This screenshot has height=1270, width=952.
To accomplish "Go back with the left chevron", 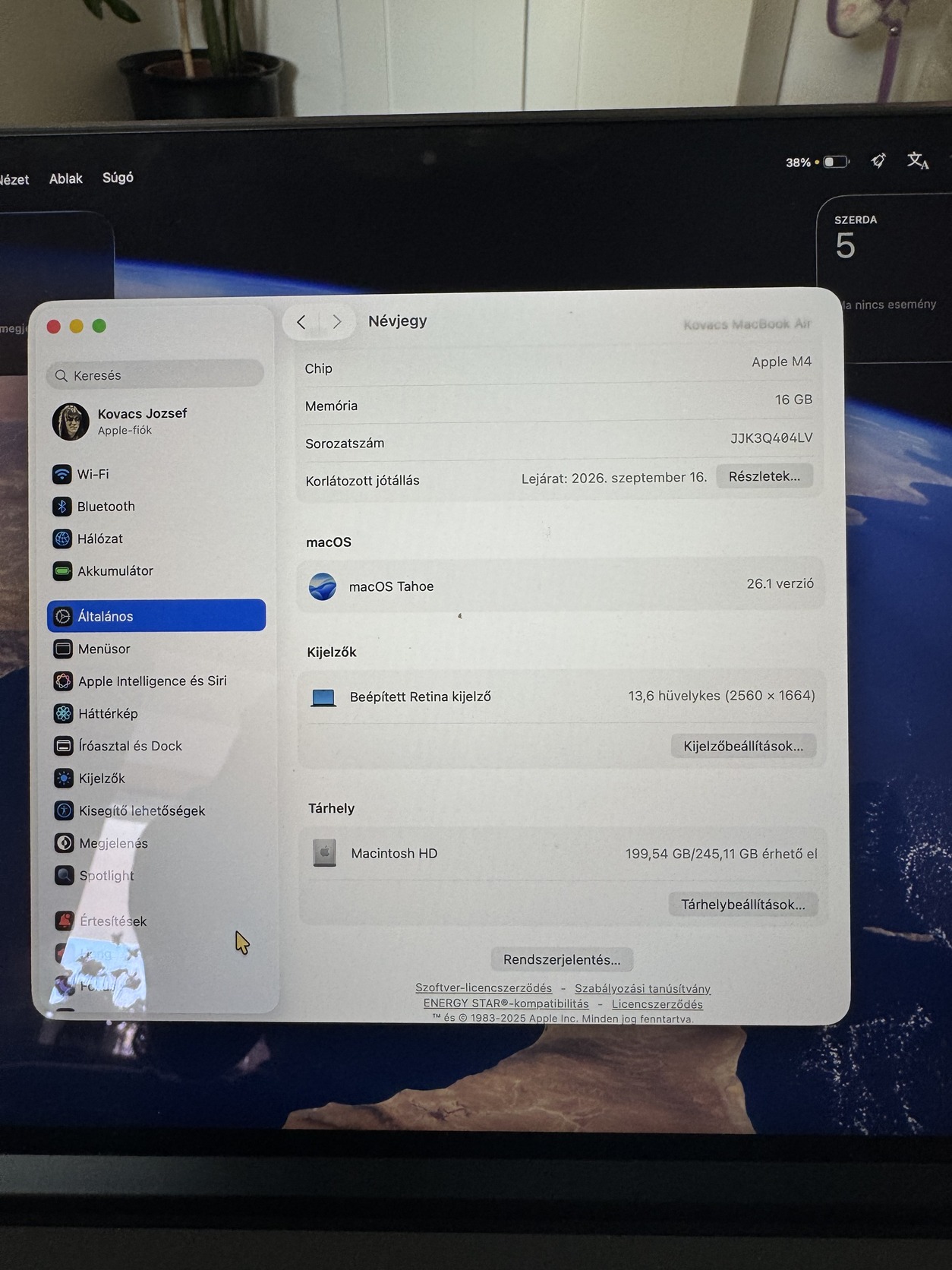I will (301, 322).
